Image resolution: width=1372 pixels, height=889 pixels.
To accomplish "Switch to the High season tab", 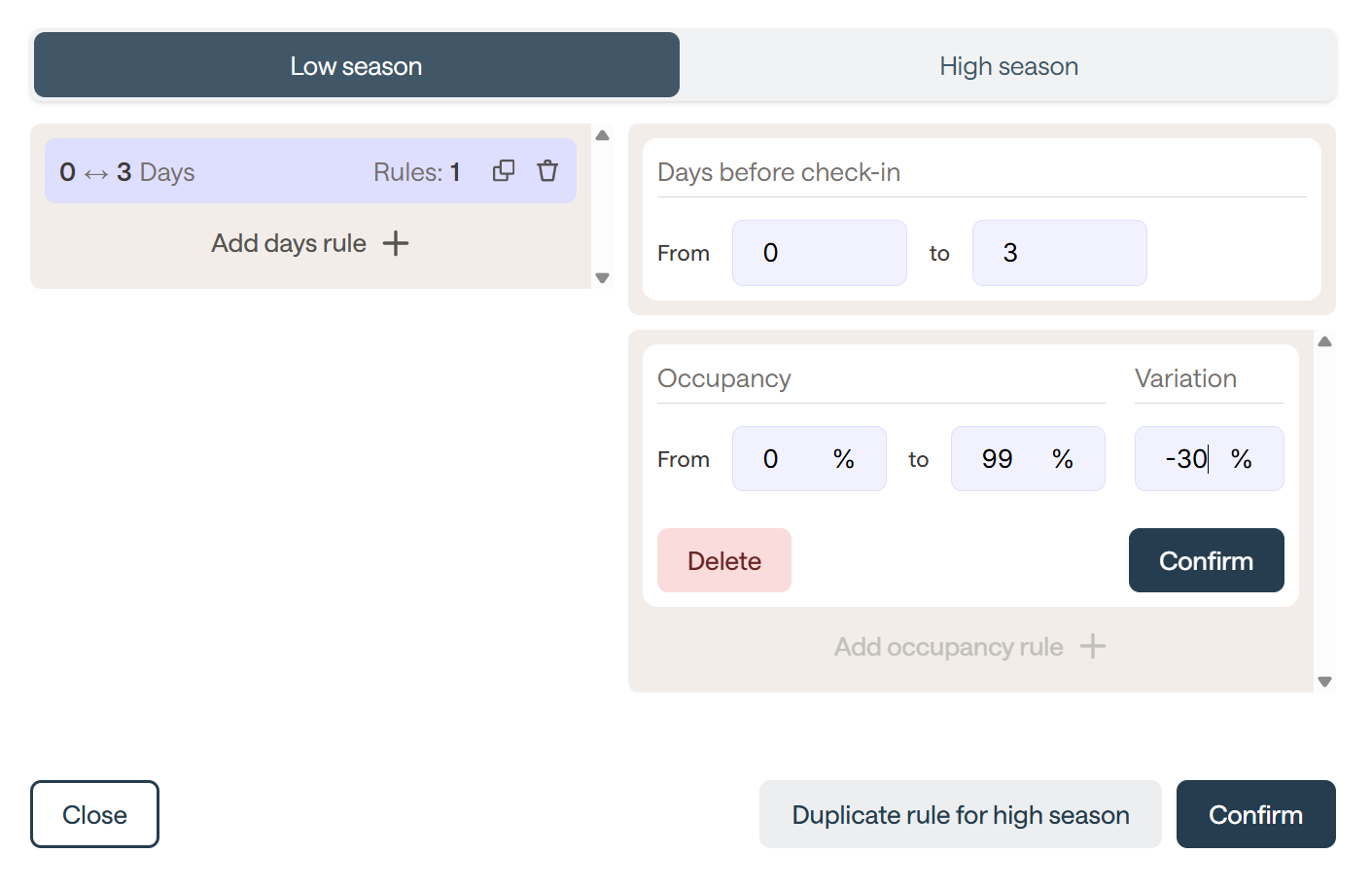I will (1008, 66).
